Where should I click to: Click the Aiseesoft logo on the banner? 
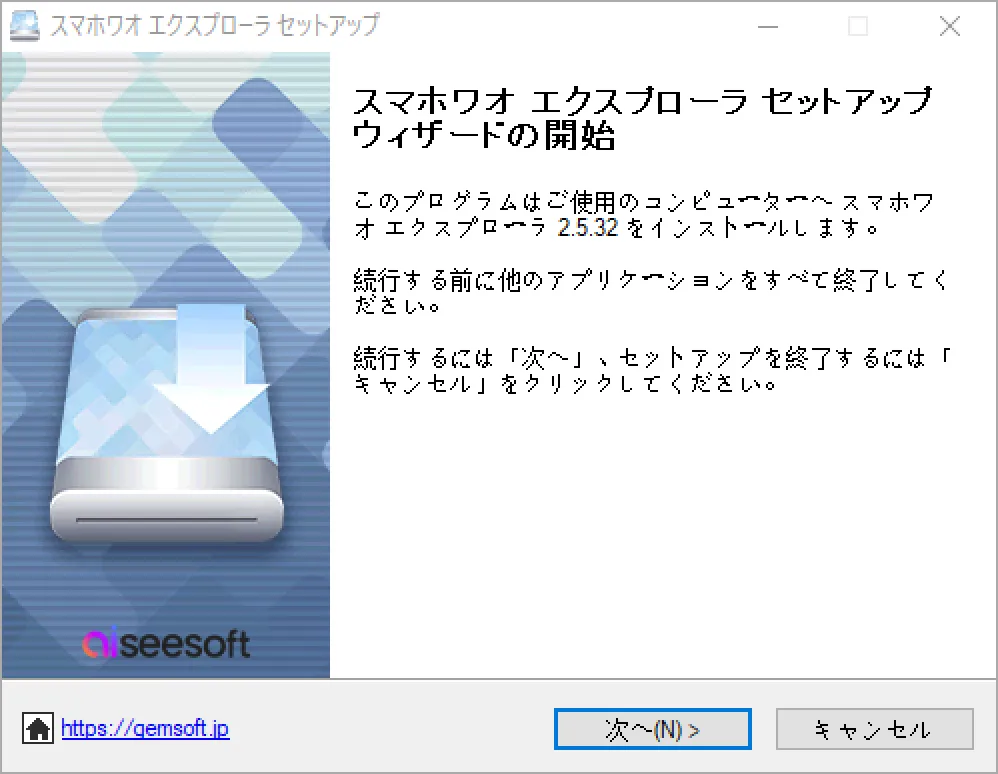[166, 643]
